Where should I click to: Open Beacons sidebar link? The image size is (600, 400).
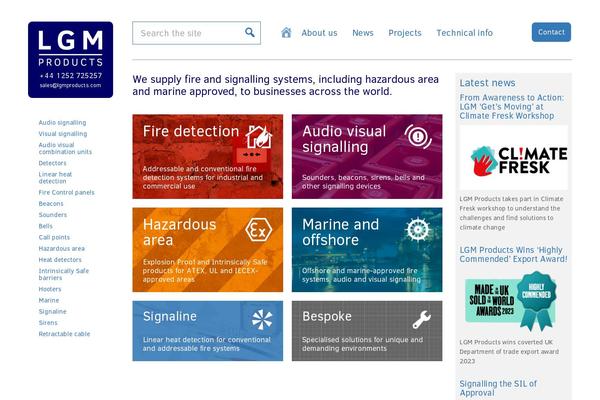(x=51, y=204)
